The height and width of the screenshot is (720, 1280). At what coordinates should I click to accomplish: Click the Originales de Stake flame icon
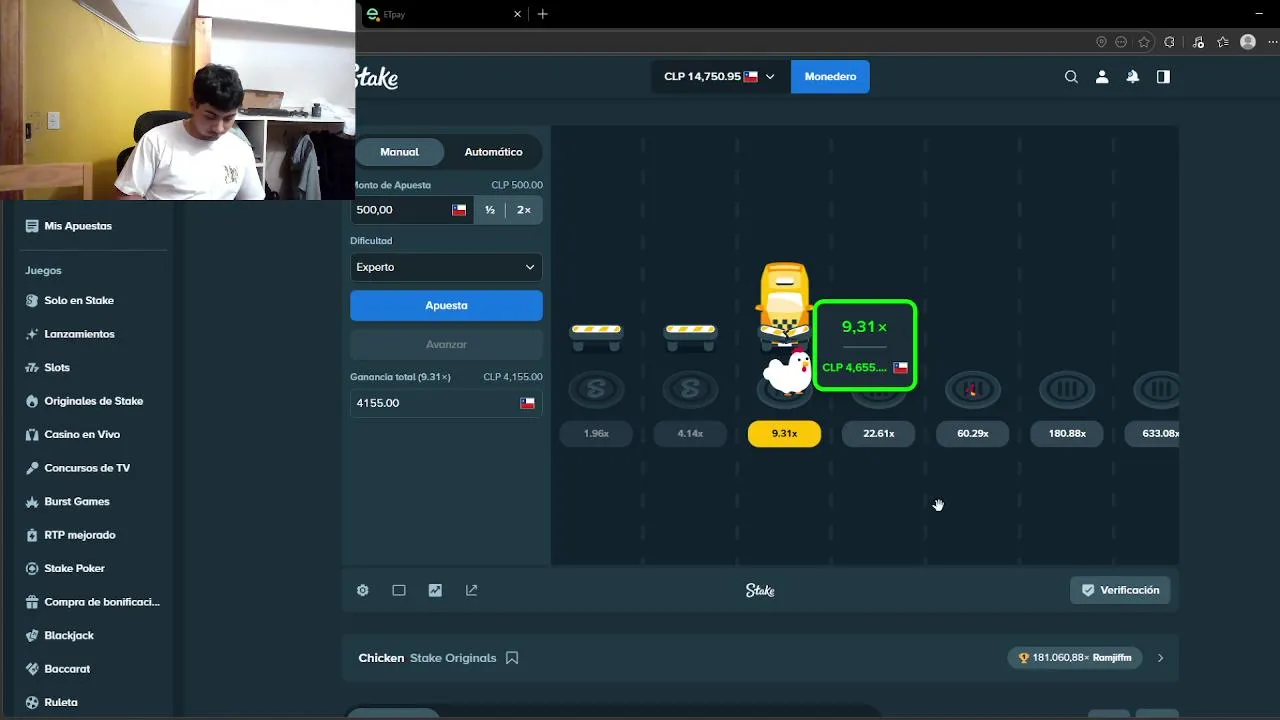pyautogui.click(x=32, y=401)
